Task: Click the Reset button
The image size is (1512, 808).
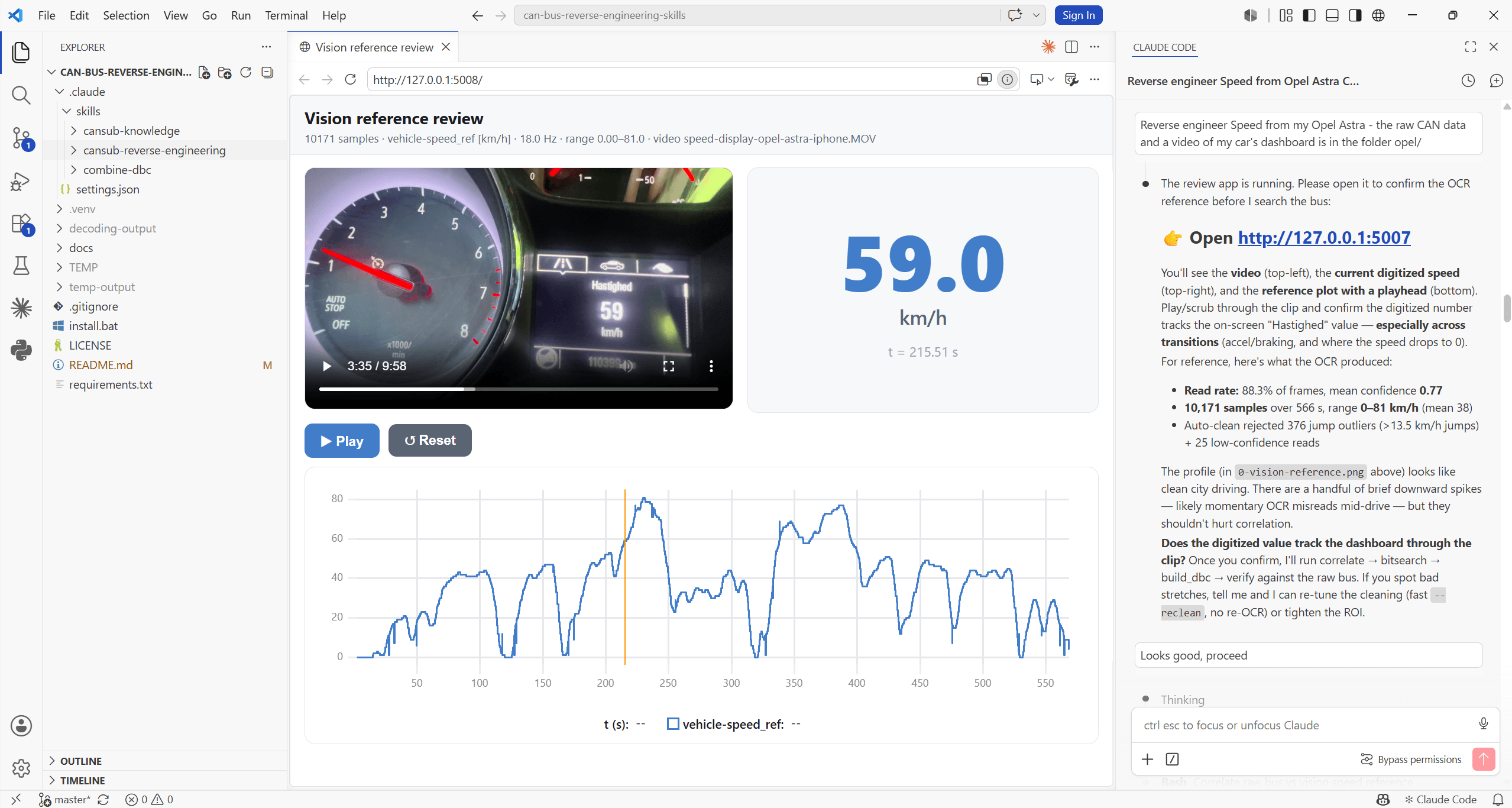Action: [430, 440]
